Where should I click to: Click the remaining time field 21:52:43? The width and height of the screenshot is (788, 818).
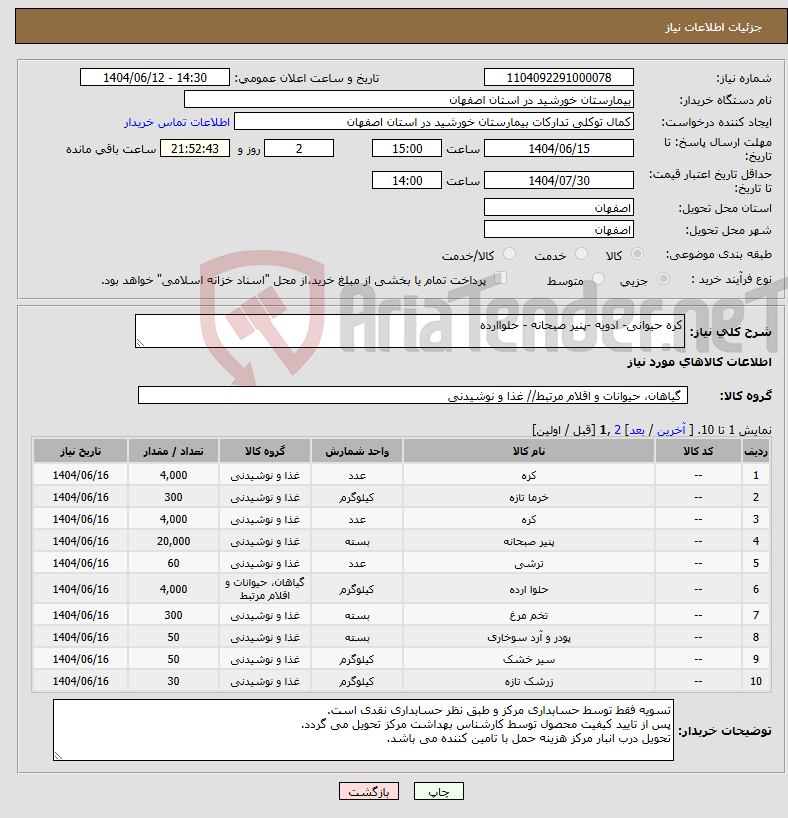point(195,149)
